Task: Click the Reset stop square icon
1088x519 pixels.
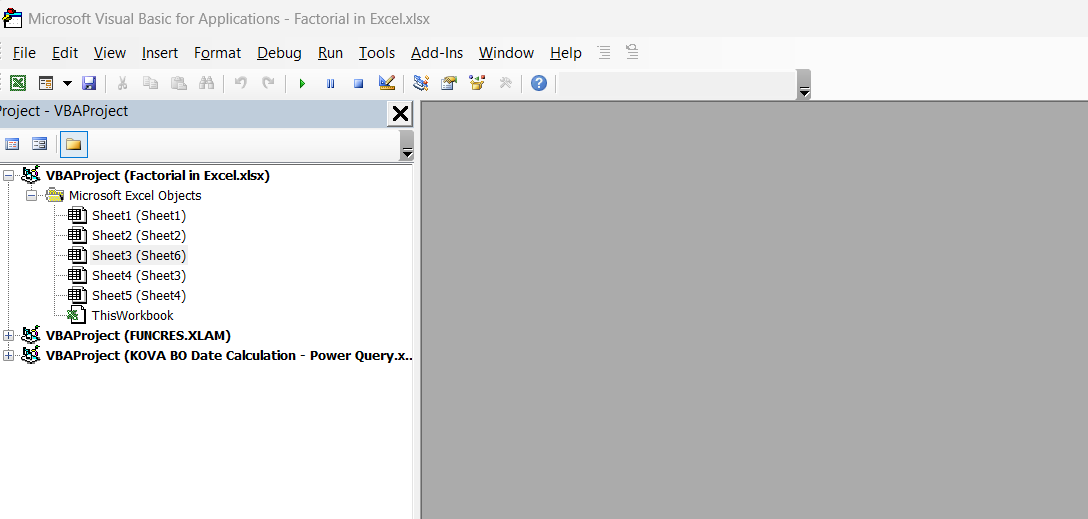Action: tap(359, 84)
